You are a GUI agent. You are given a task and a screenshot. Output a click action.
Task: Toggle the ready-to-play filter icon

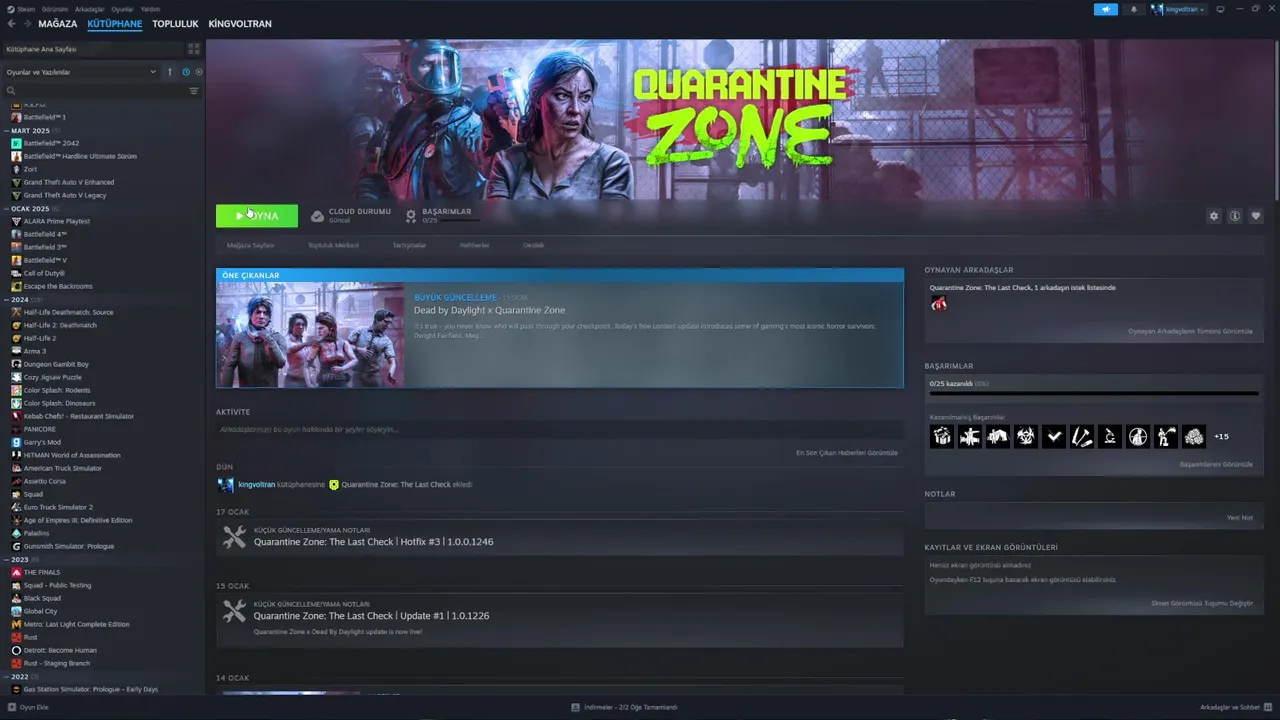coord(198,72)
